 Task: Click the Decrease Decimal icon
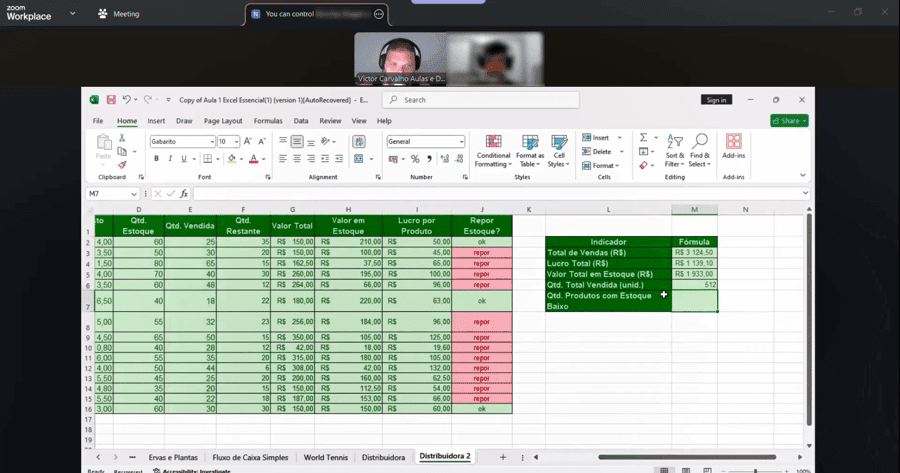tap(459, 159)
